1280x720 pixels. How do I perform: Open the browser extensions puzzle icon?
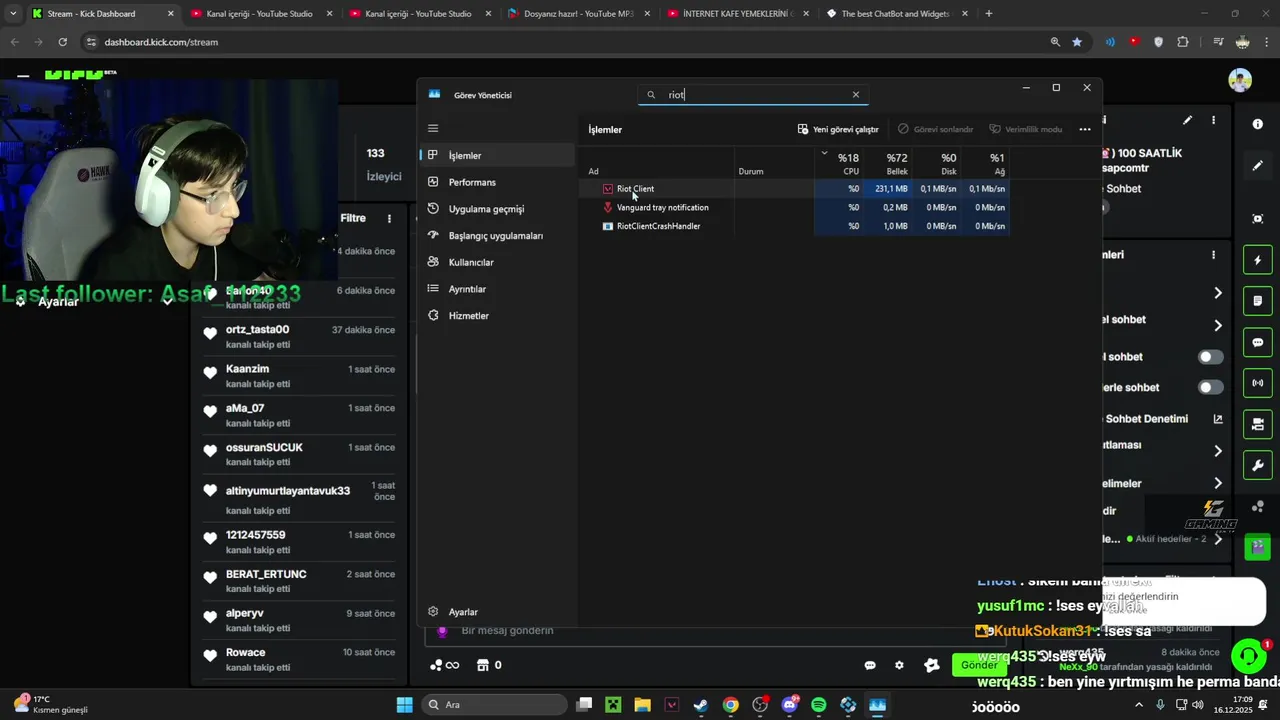pos(1183,42)
